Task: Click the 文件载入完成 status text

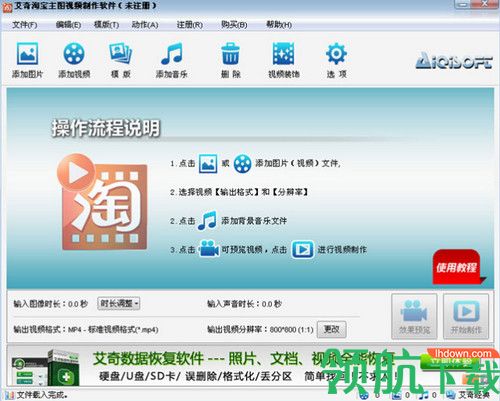Action: point(42,395)
